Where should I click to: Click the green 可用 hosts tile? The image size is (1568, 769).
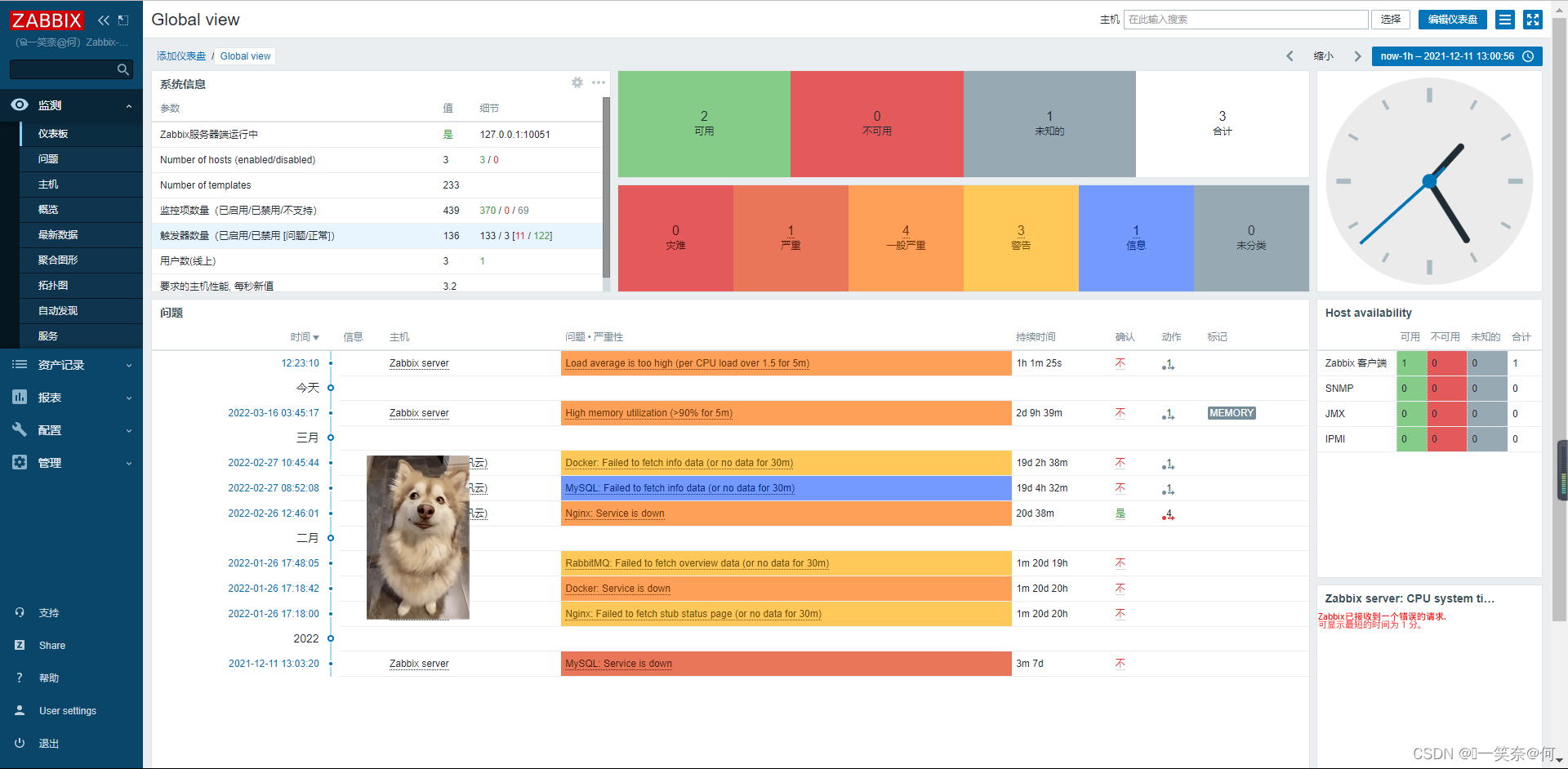click(704, 124)
